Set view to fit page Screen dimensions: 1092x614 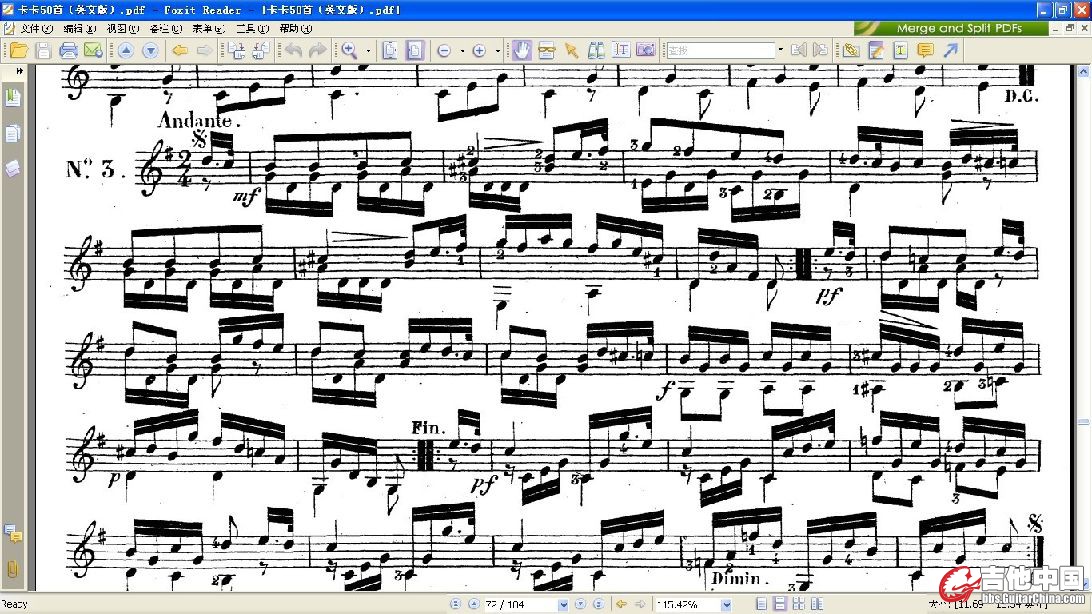tap(390, 50)
